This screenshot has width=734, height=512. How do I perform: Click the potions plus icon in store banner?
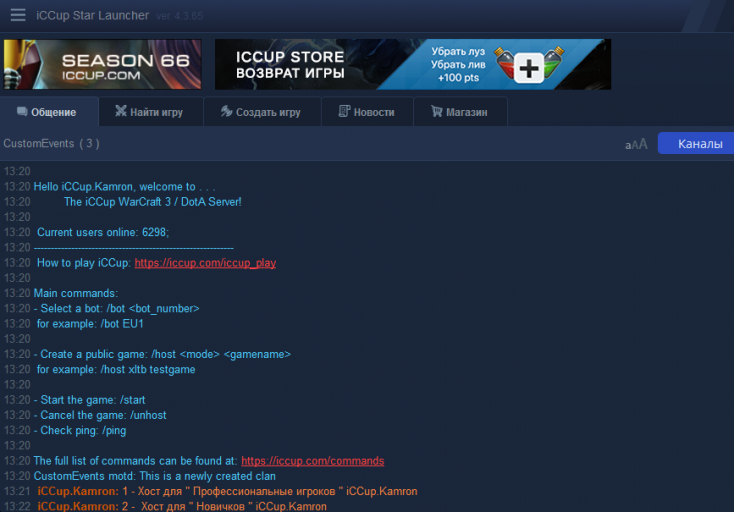click(529, 66)
